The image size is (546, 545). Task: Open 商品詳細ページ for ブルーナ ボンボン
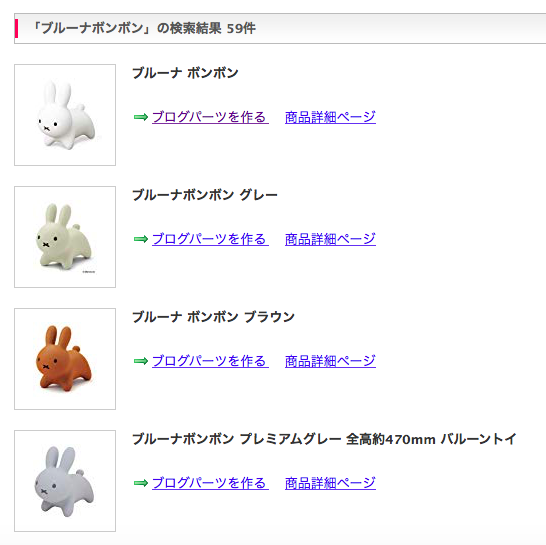click(330, 117)
